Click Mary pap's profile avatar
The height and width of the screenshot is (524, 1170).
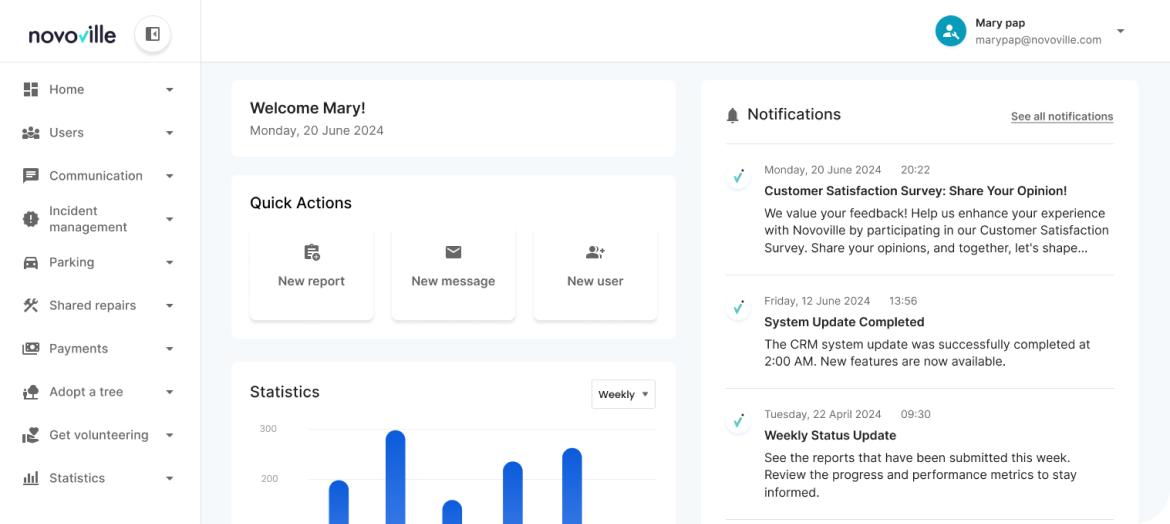[950, 31]
